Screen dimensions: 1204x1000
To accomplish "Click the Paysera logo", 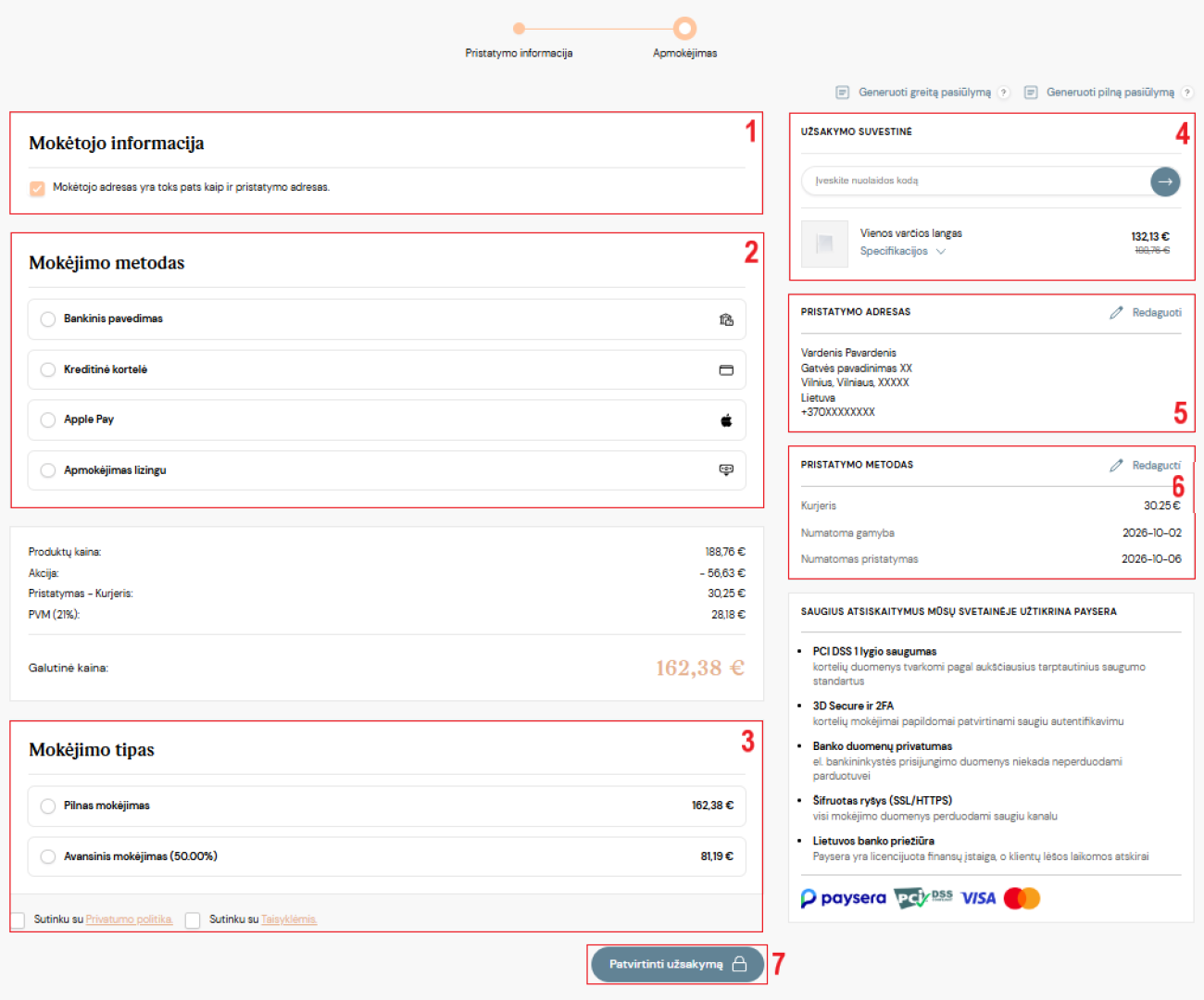I will pyautogui.click(x=843, y=898).
